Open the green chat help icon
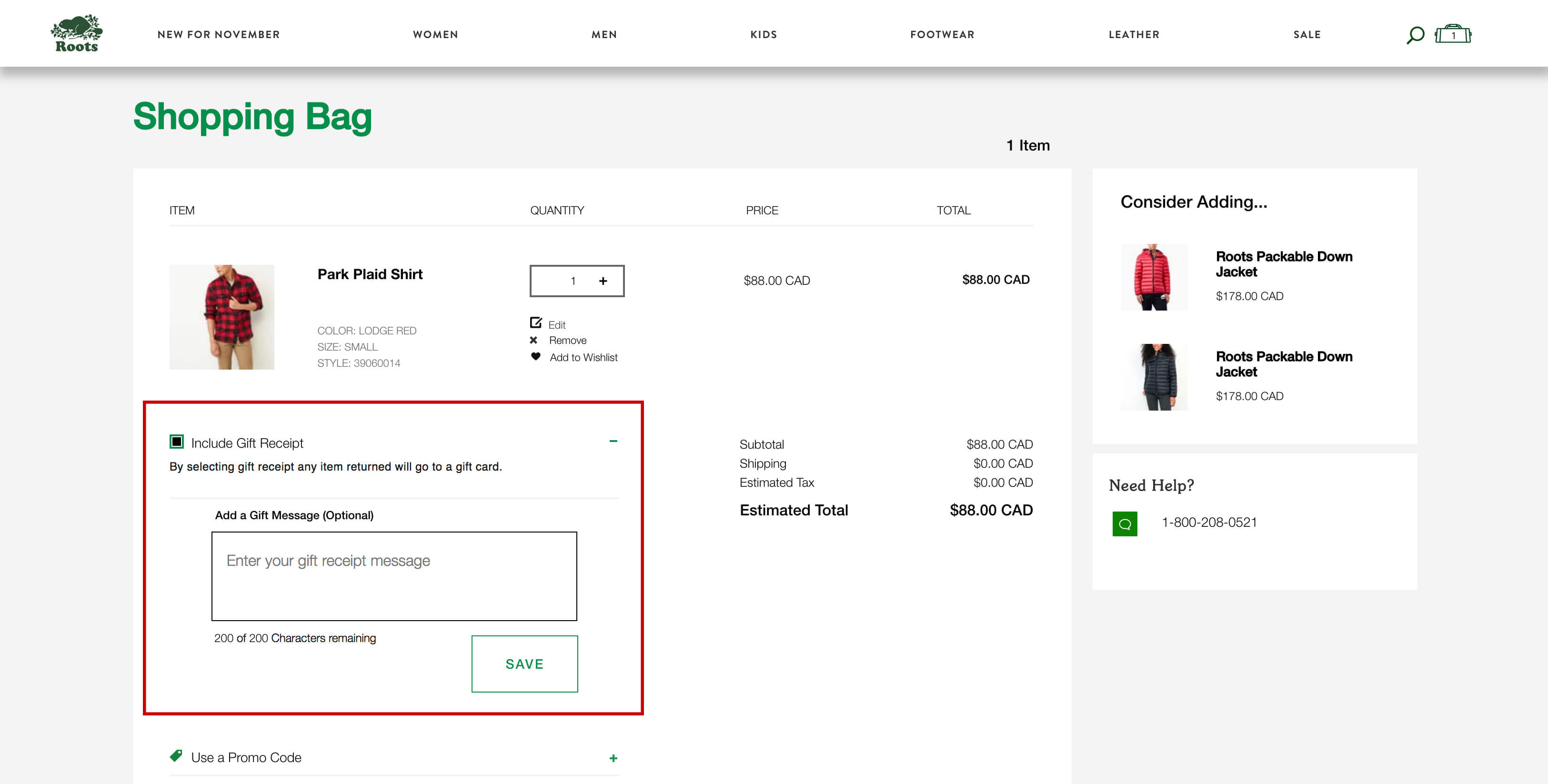The image size is (1548, 784). pos(1125,523)
